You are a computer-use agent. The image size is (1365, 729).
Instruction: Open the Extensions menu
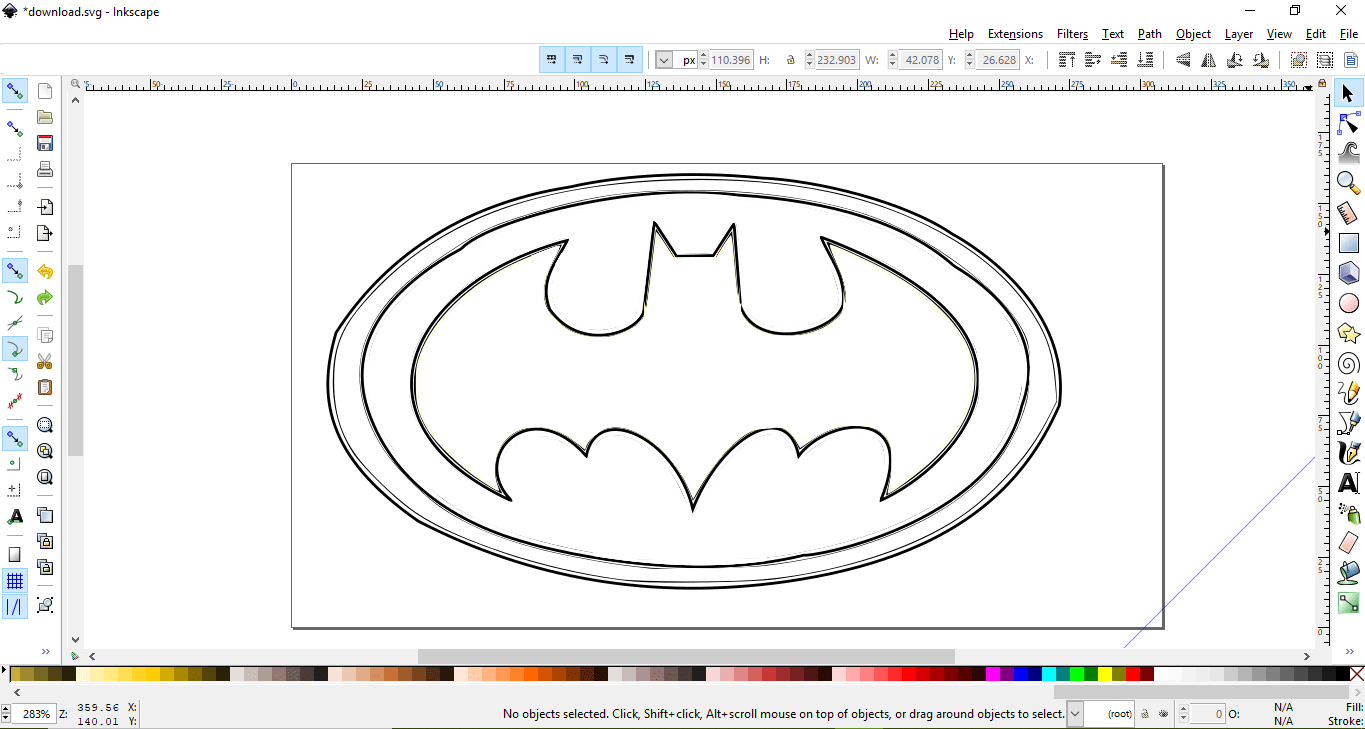point(1015,34)
